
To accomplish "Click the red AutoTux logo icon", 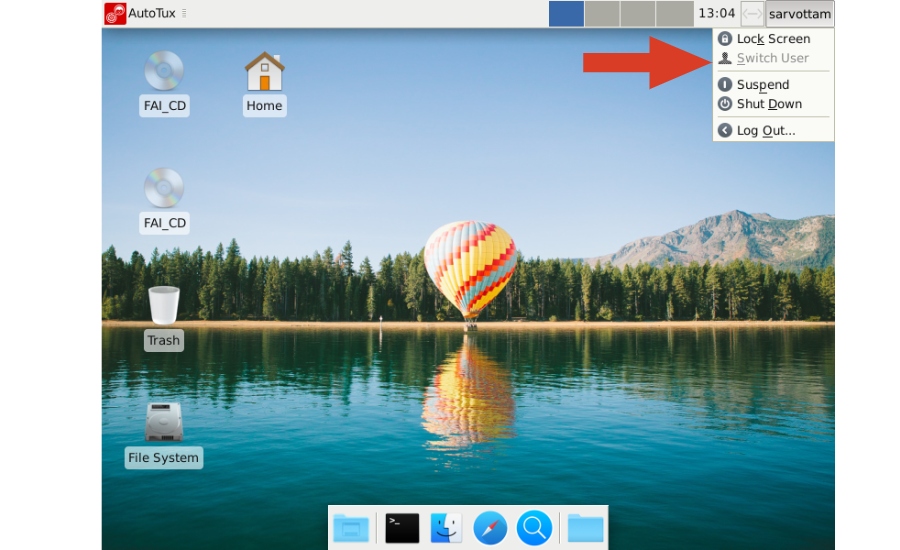I will click(115, 13).
